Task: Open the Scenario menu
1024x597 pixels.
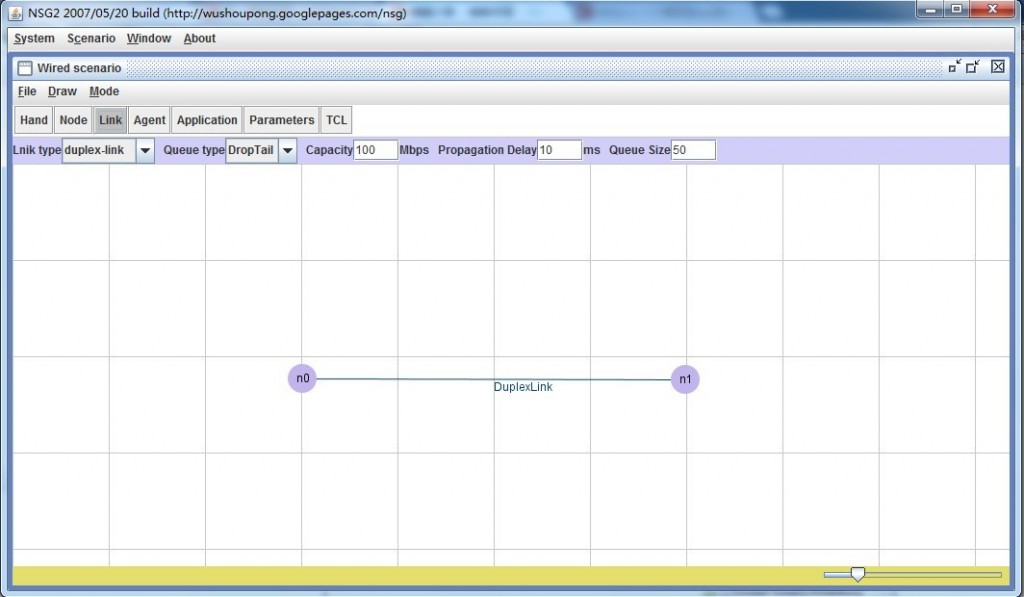Action: pos(91,39)
